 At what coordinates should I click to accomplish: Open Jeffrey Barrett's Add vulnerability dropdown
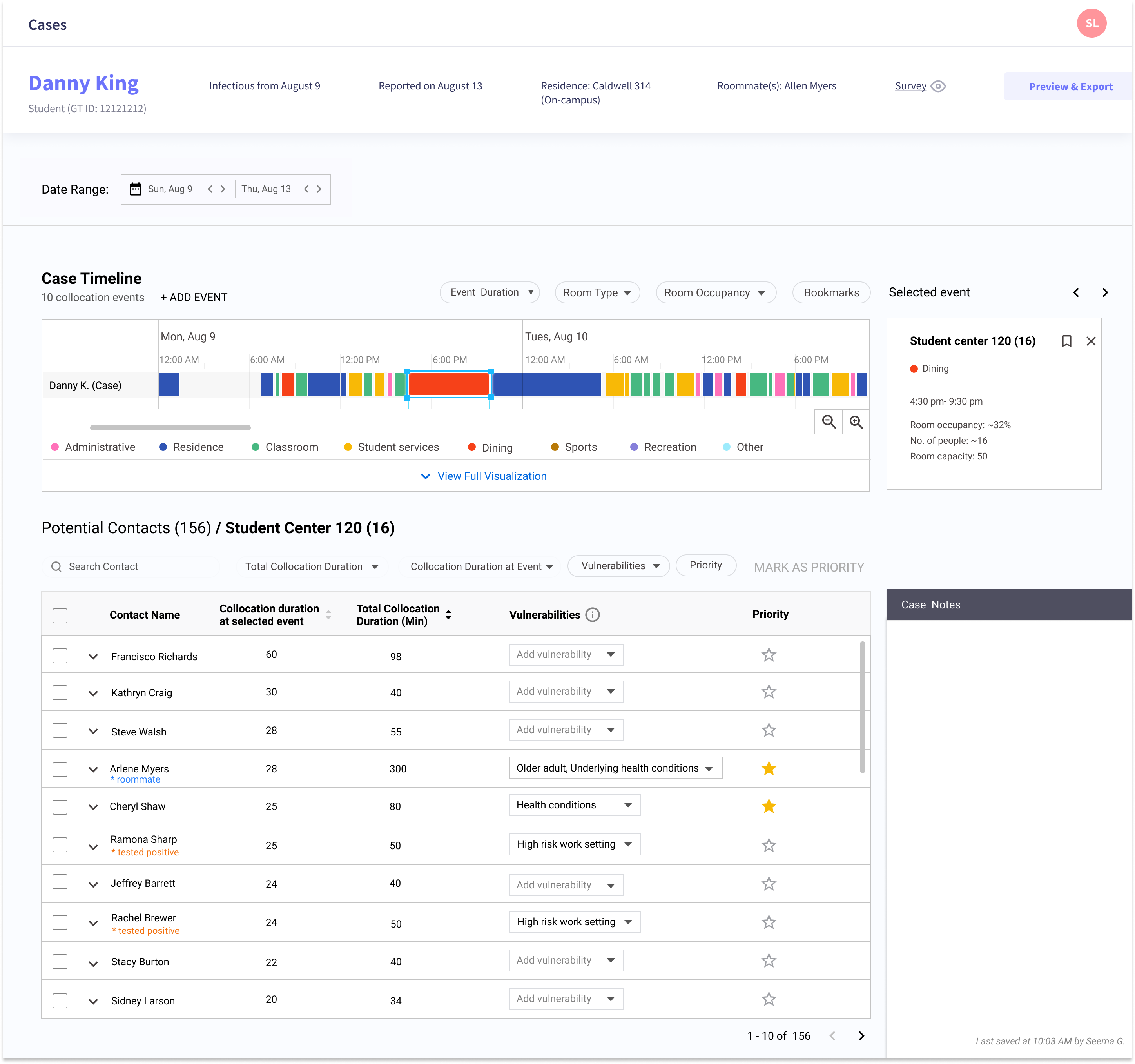click(566, 885)
